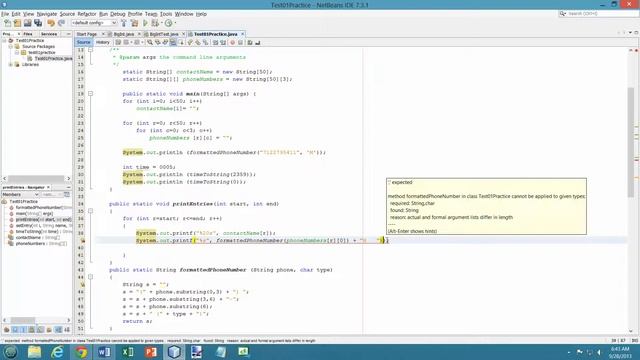
Task: Click the Save All toolbar icon
Action: (x=38, y=23)
